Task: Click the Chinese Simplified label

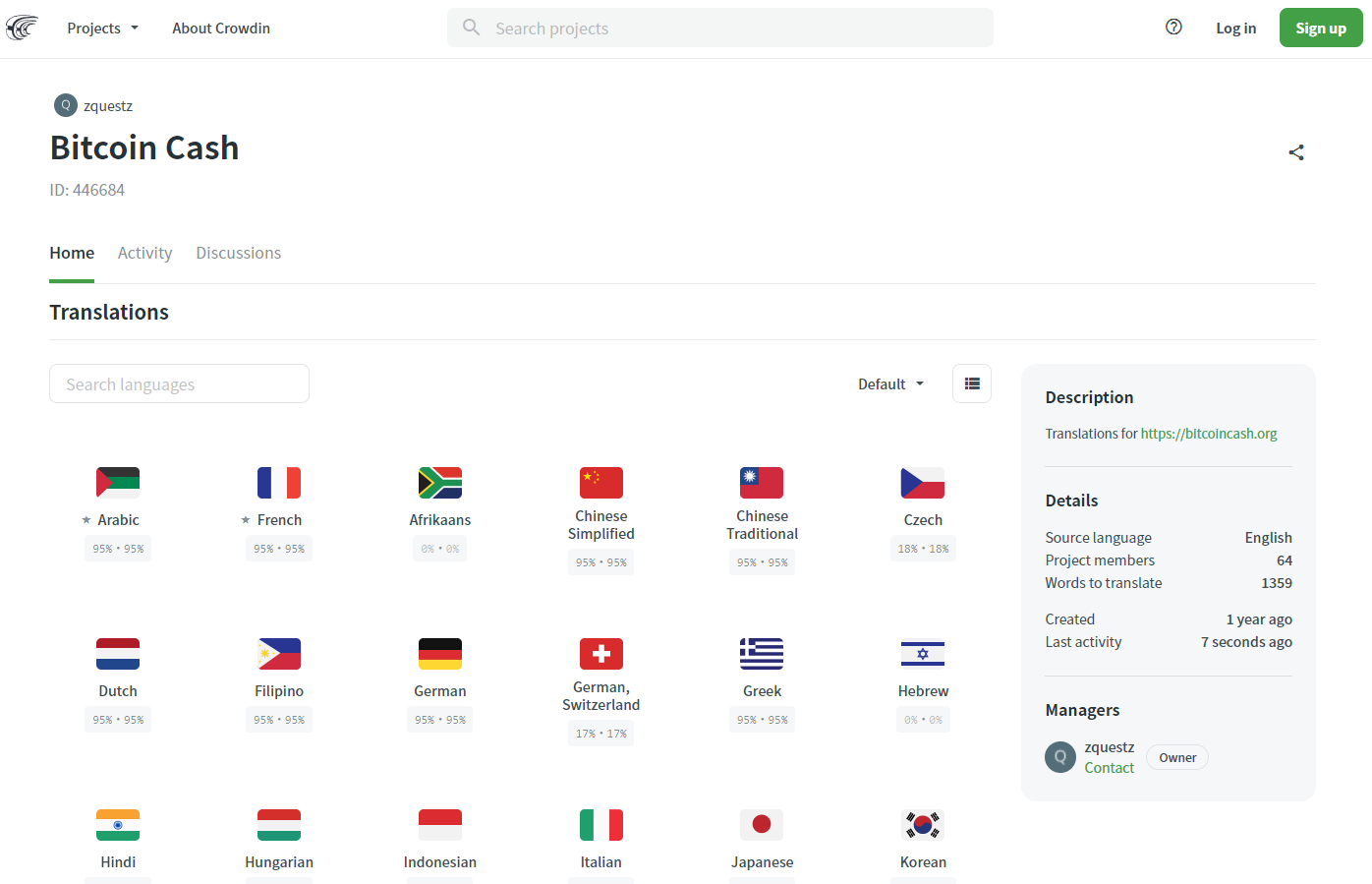Action: (x=601, y=525)
